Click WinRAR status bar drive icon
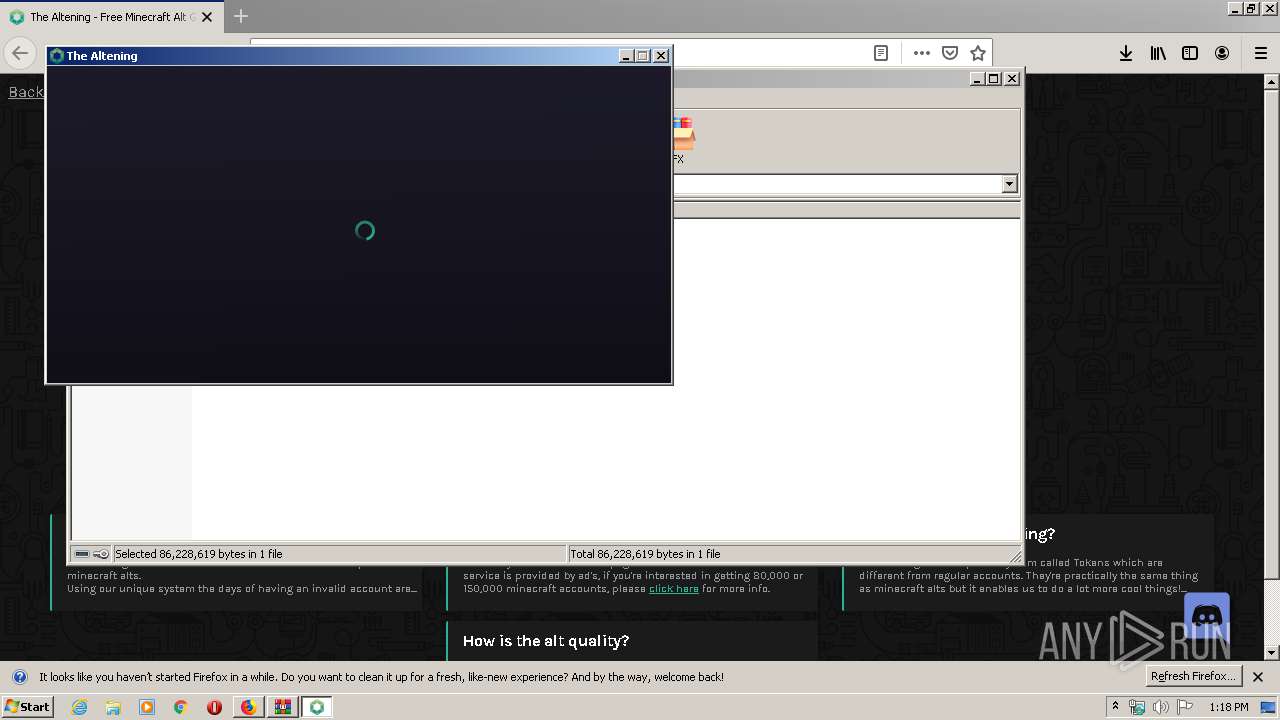 82,554
